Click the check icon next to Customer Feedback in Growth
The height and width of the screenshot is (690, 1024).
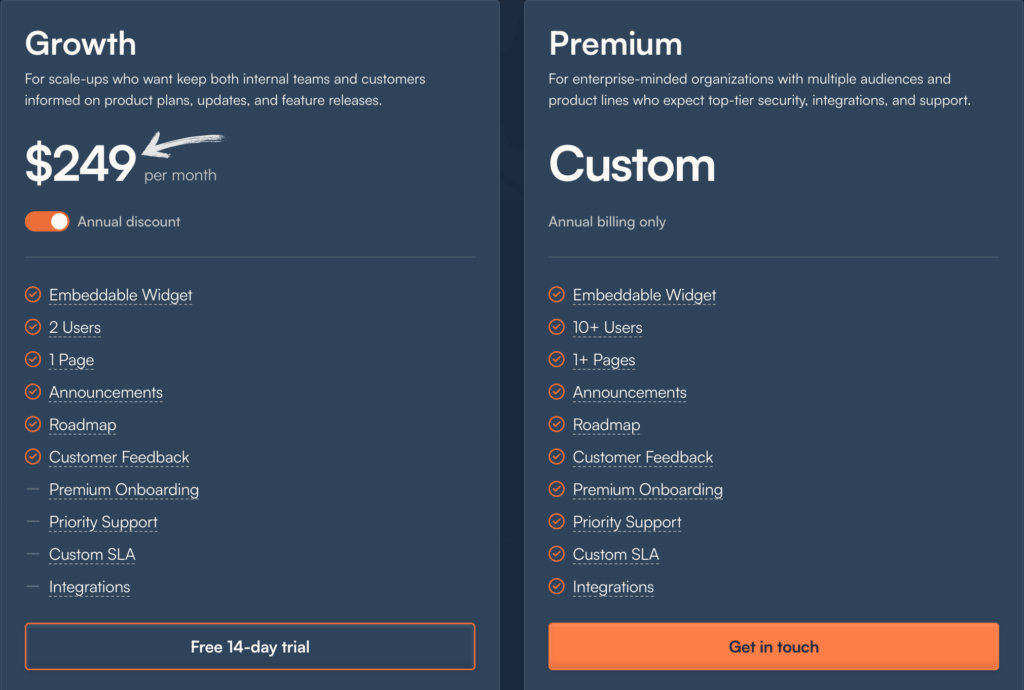coord(33,456)
